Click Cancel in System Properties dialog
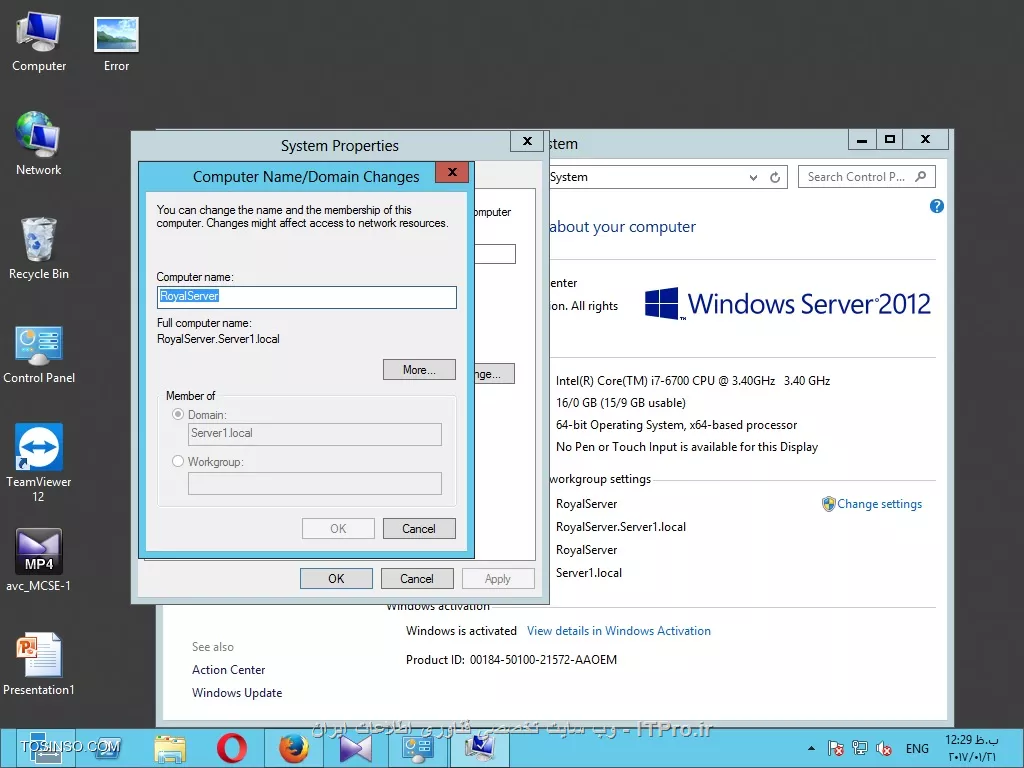 pyautogui.click(x=417, y=579)
